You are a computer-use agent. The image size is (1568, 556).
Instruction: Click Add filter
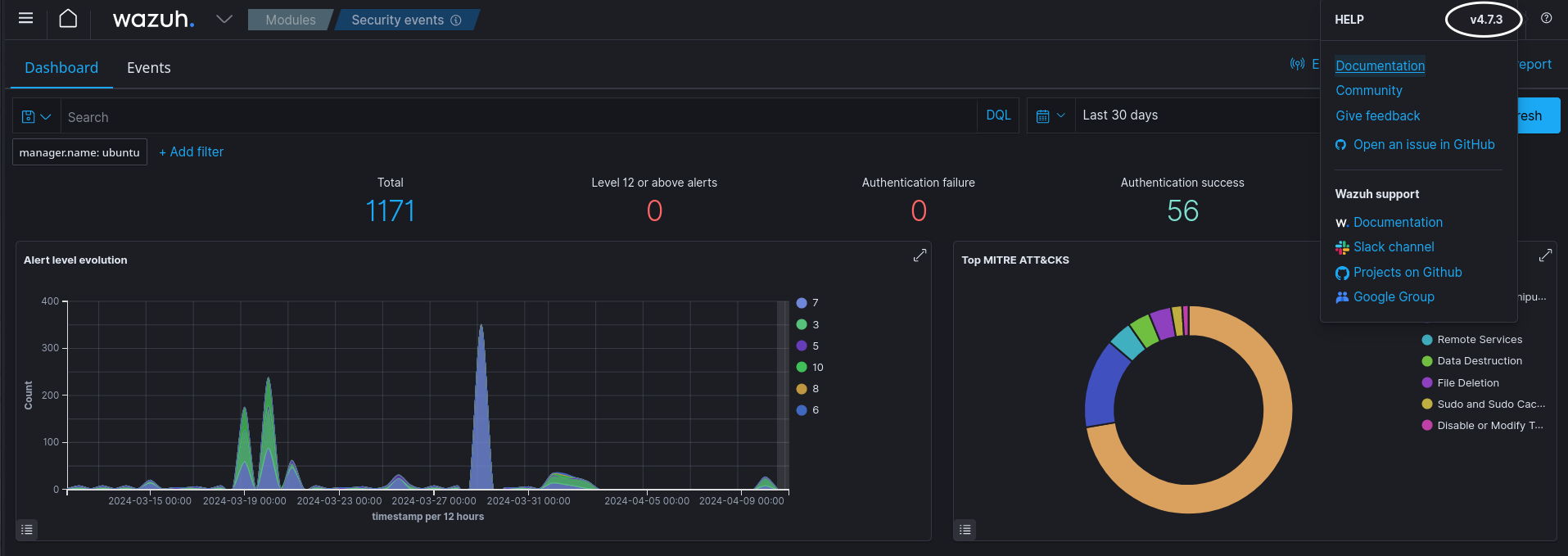coord(191,152)
